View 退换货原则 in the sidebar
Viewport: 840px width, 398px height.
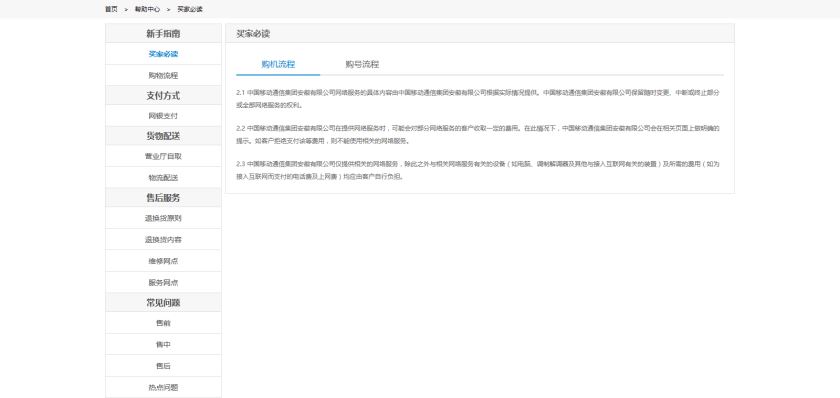pyautogui.click(x=163, y=218)
